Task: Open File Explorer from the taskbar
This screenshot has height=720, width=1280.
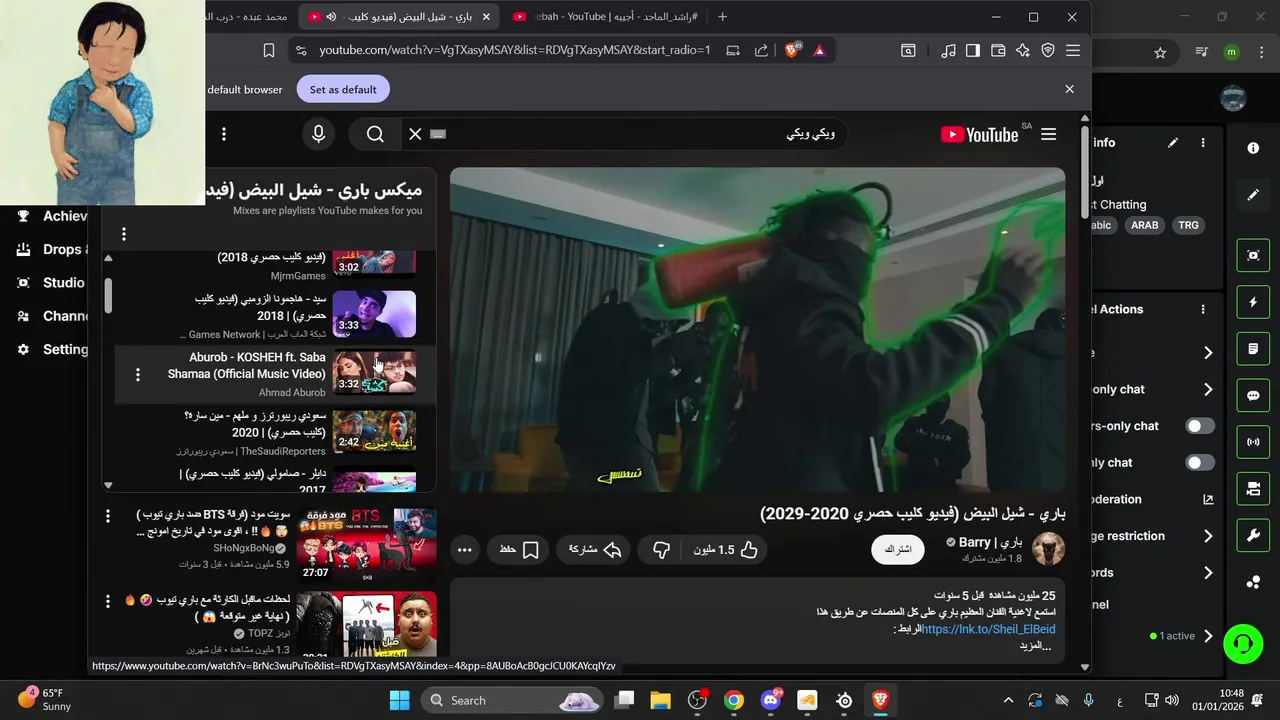Action: click(660, 700)
